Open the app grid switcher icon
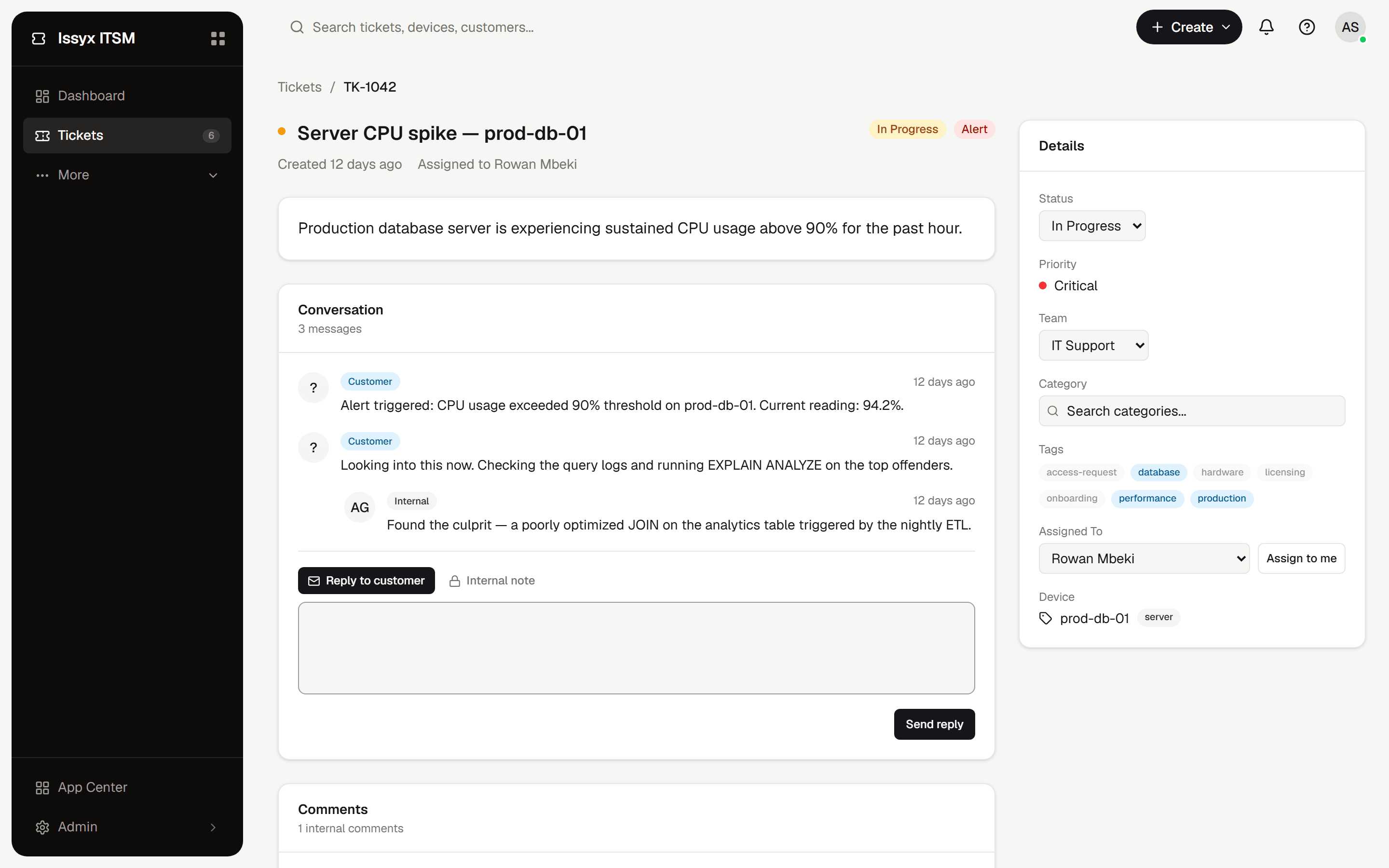Image resolution: width=1389 pixels, height=868 pixels. click(x=218, y=39)
